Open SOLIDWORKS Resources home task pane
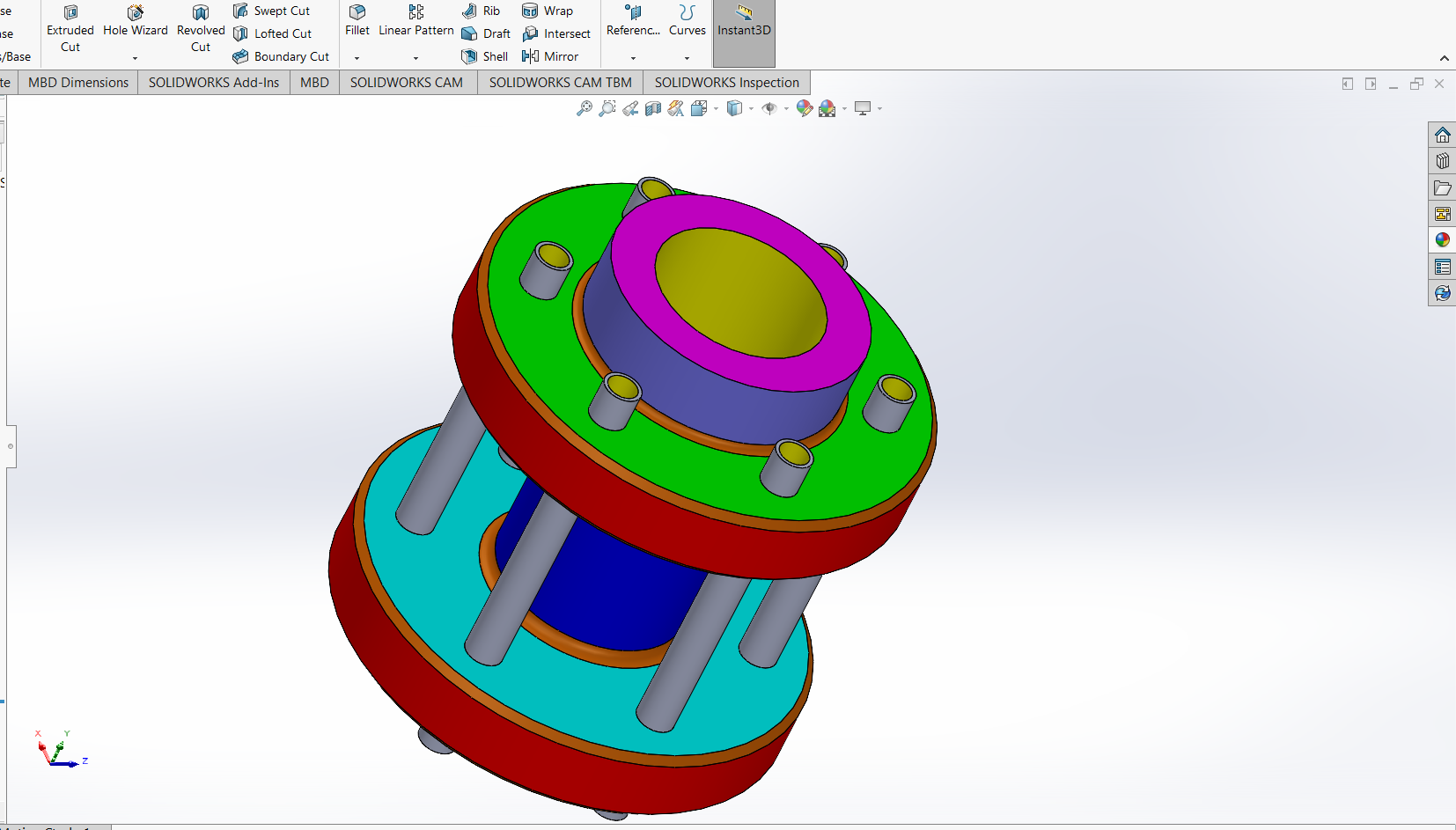Viewport: 1456px width, 830px height. pyautogui.click(x=1442, y=135)
